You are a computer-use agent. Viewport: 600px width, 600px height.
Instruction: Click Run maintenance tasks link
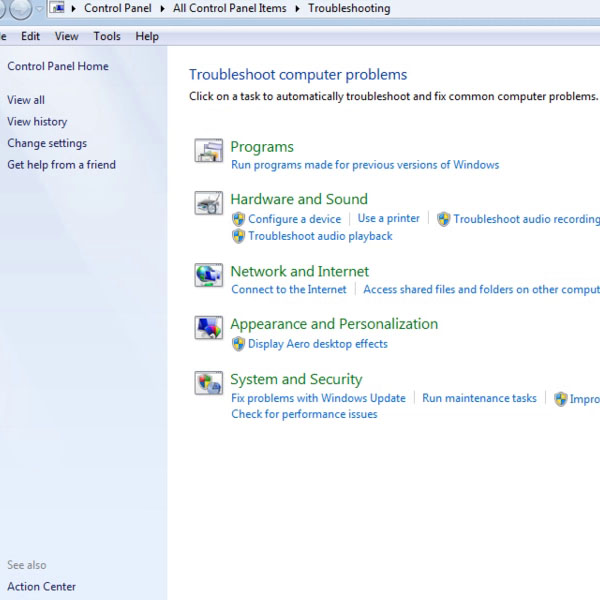click(x=479, y=398)
